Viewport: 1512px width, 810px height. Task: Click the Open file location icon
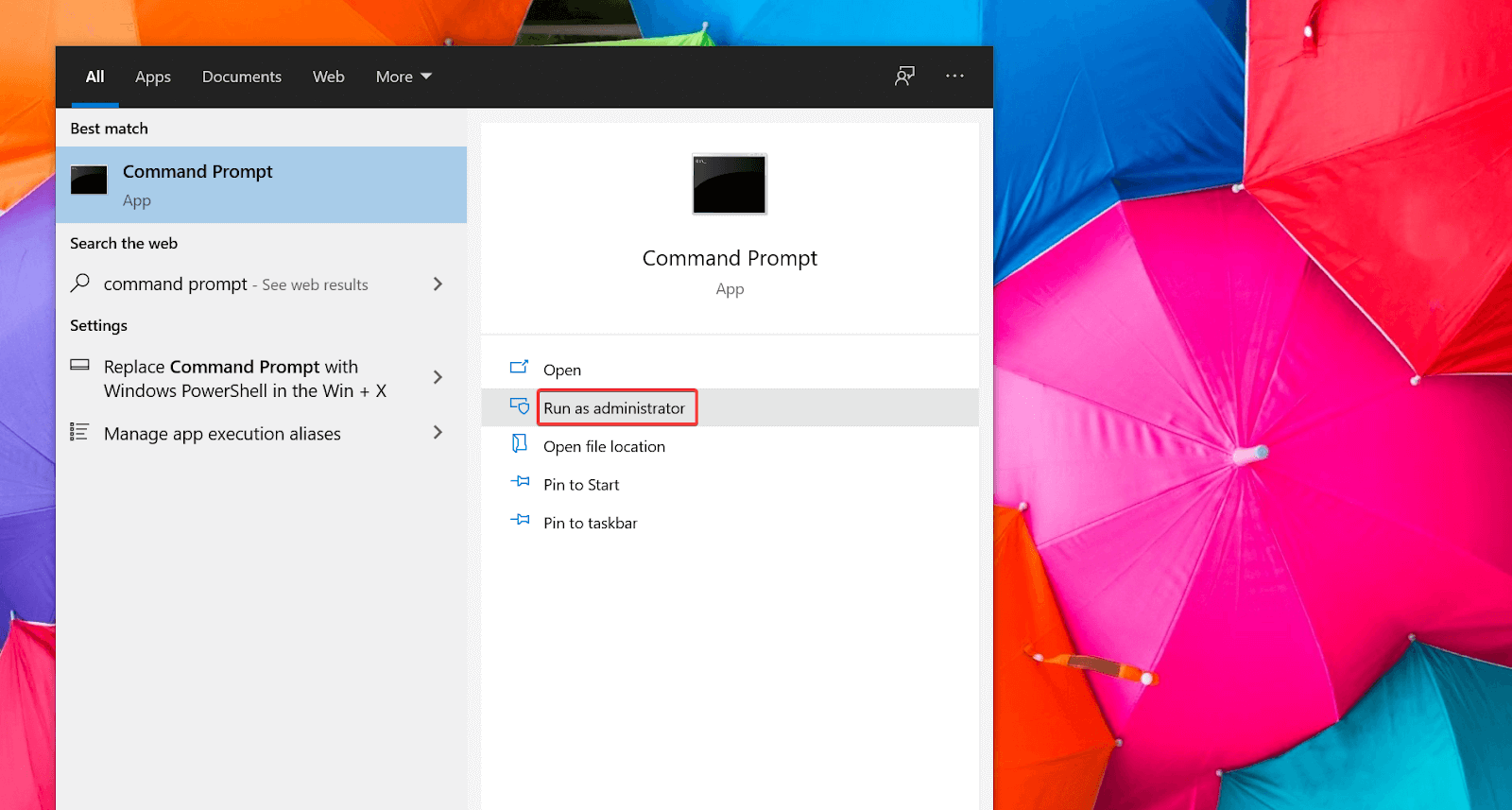tap(519, 443)
